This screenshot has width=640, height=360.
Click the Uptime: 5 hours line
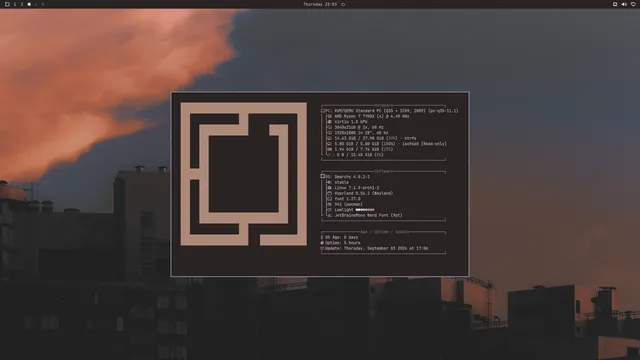pyautogui.click(x=340, y=243)
